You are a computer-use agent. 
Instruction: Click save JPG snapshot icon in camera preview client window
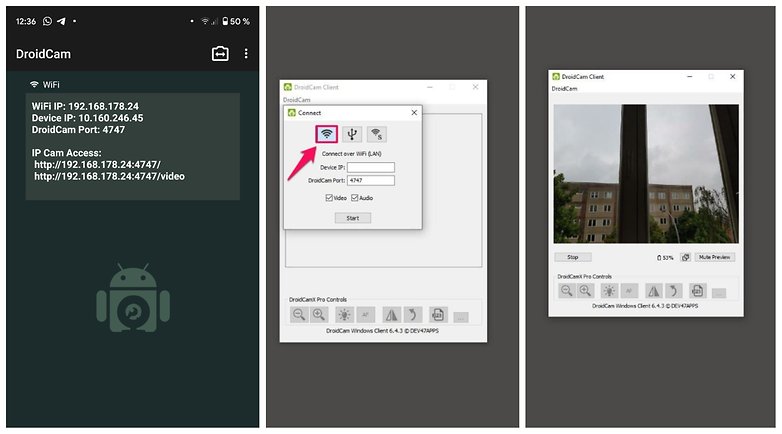697,290
